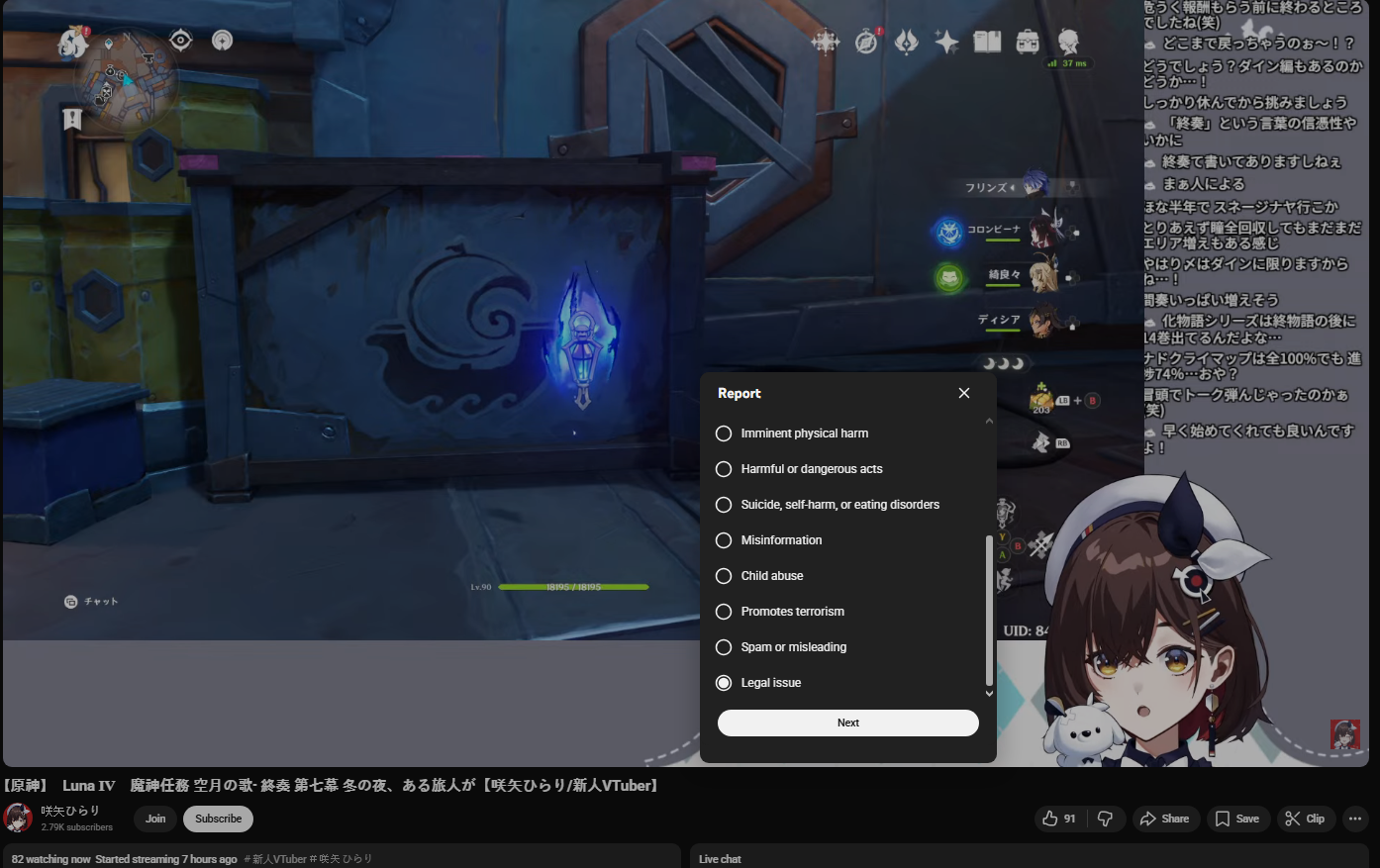Click the four-point star in a circle icon
Screen dimensions: 1380x868
coord(825,42)
